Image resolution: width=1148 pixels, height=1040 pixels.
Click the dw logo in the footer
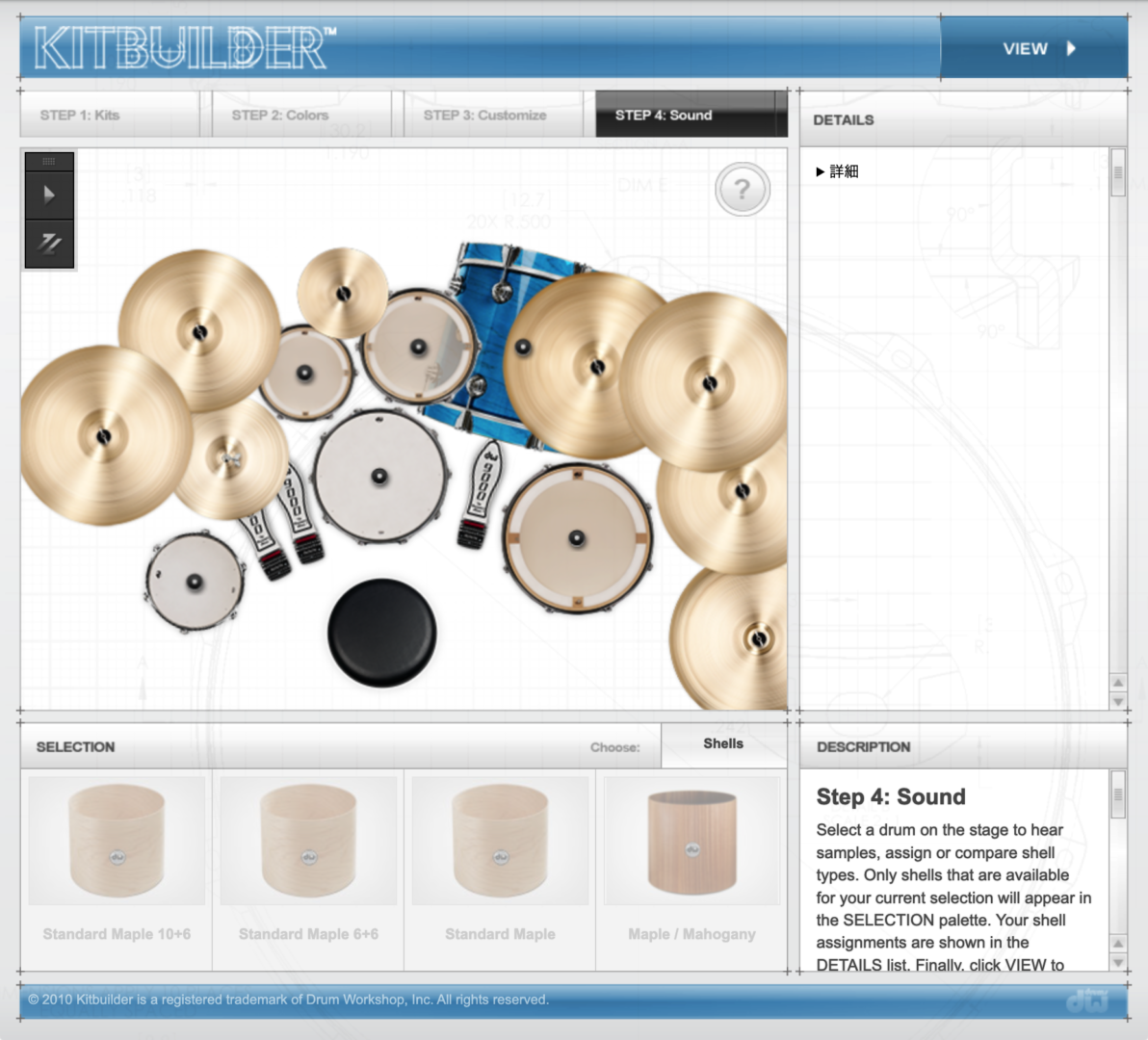point(1087,1001)
